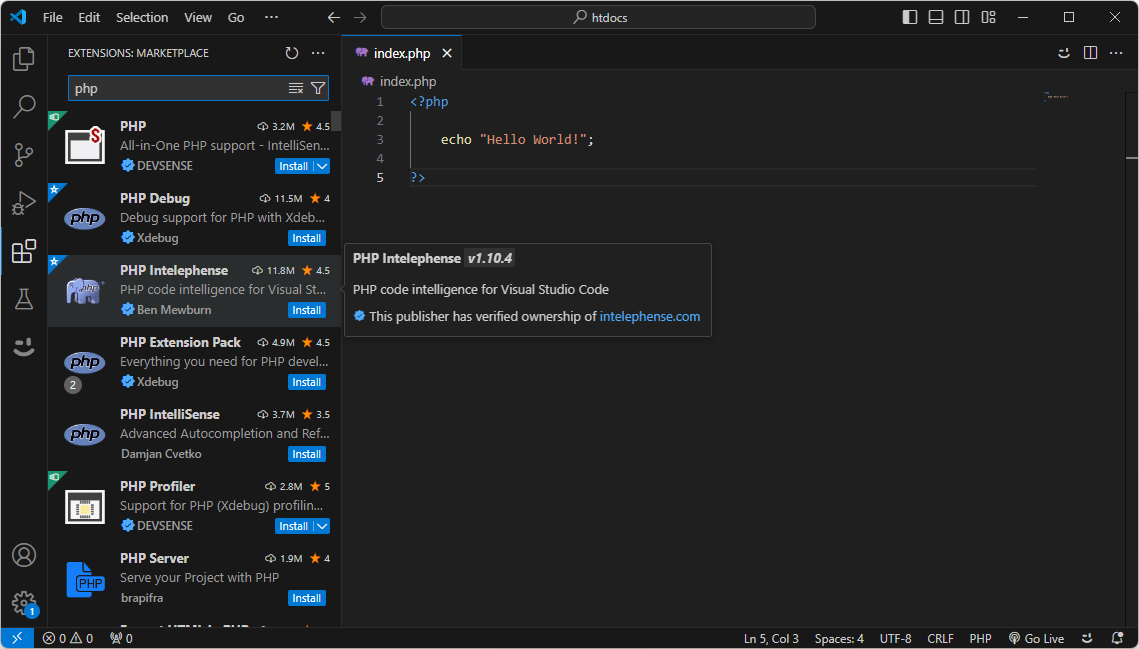The image size is (1139, 649).
Task: Open the Manage gear icon
Action: tap(24, 602)
